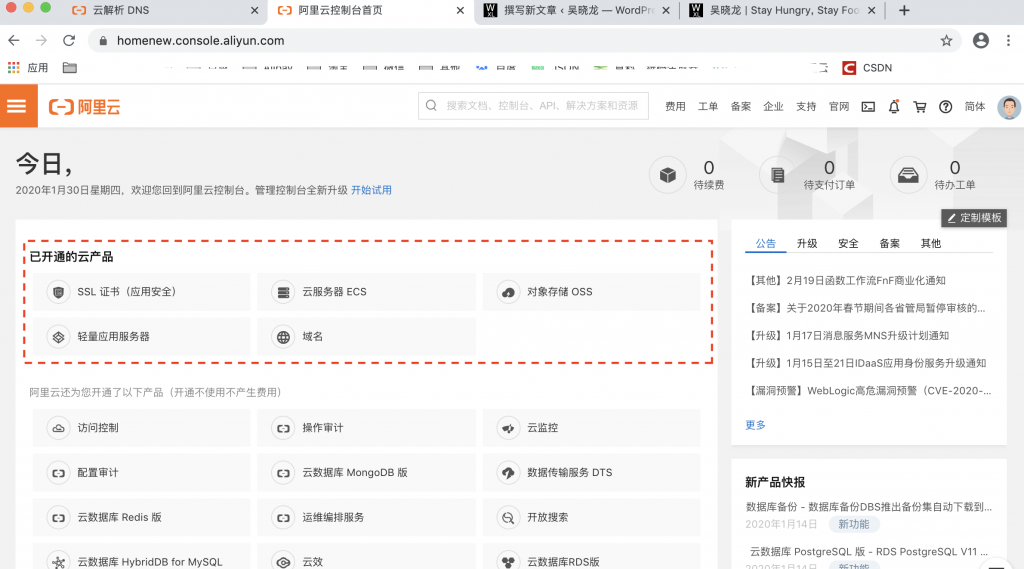This screenshot has height=569, width=1024.
Task: Select the 升级 tab
Action: point(807,244)
